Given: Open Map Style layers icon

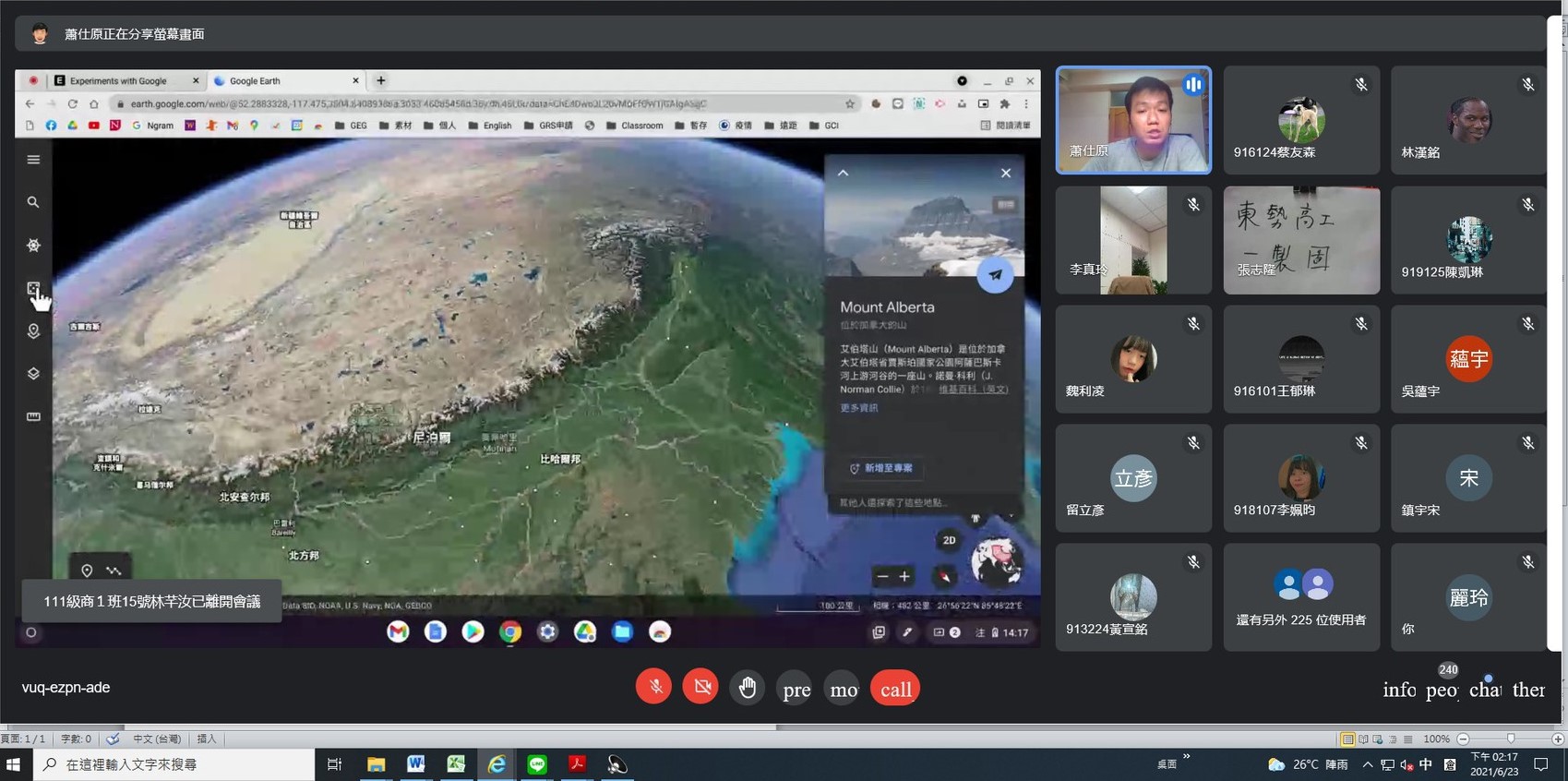Looking at the screenshot, I should tap(33, 374).
